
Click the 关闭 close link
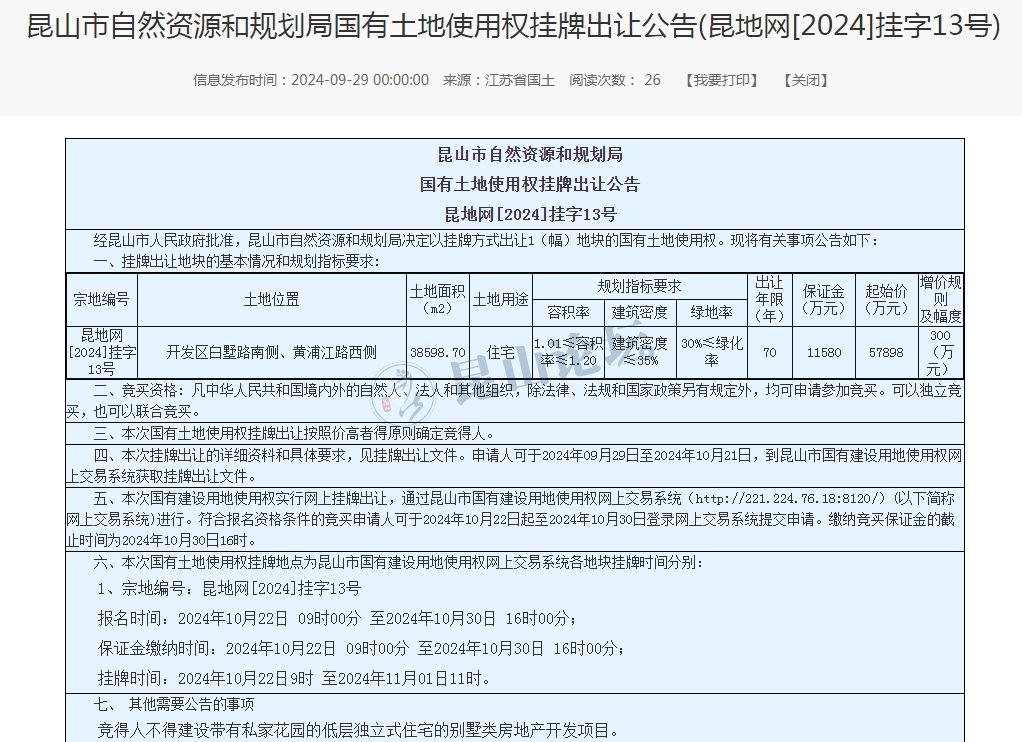point(806,80)
